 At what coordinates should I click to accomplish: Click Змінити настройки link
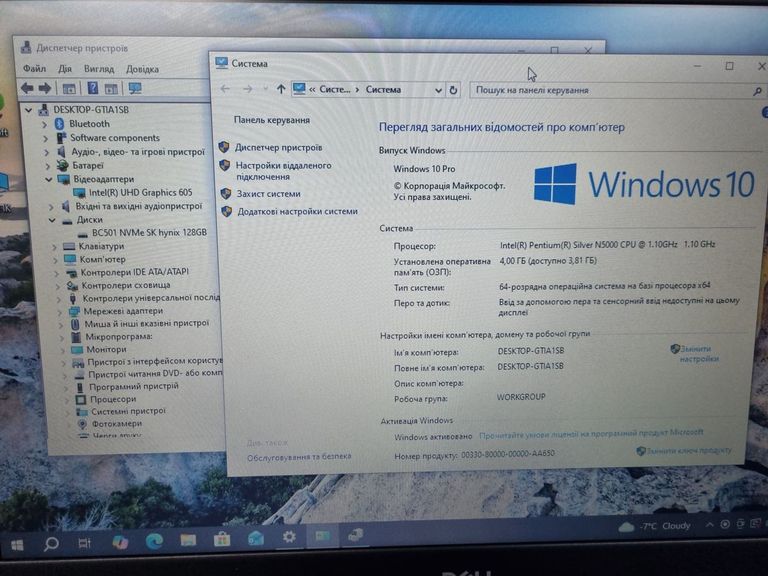click(x=699, y=354)
